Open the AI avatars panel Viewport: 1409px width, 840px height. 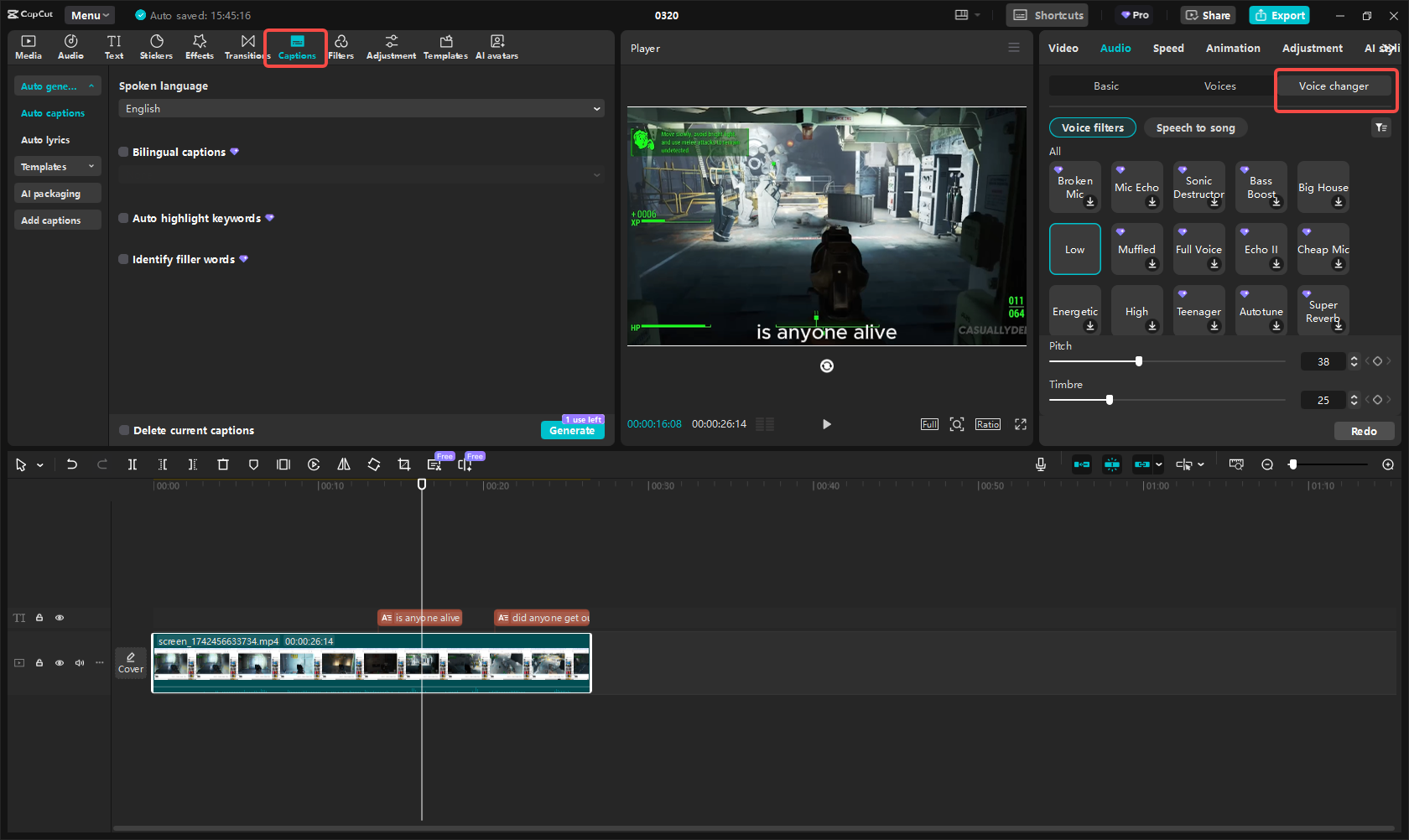click(497, 46)
